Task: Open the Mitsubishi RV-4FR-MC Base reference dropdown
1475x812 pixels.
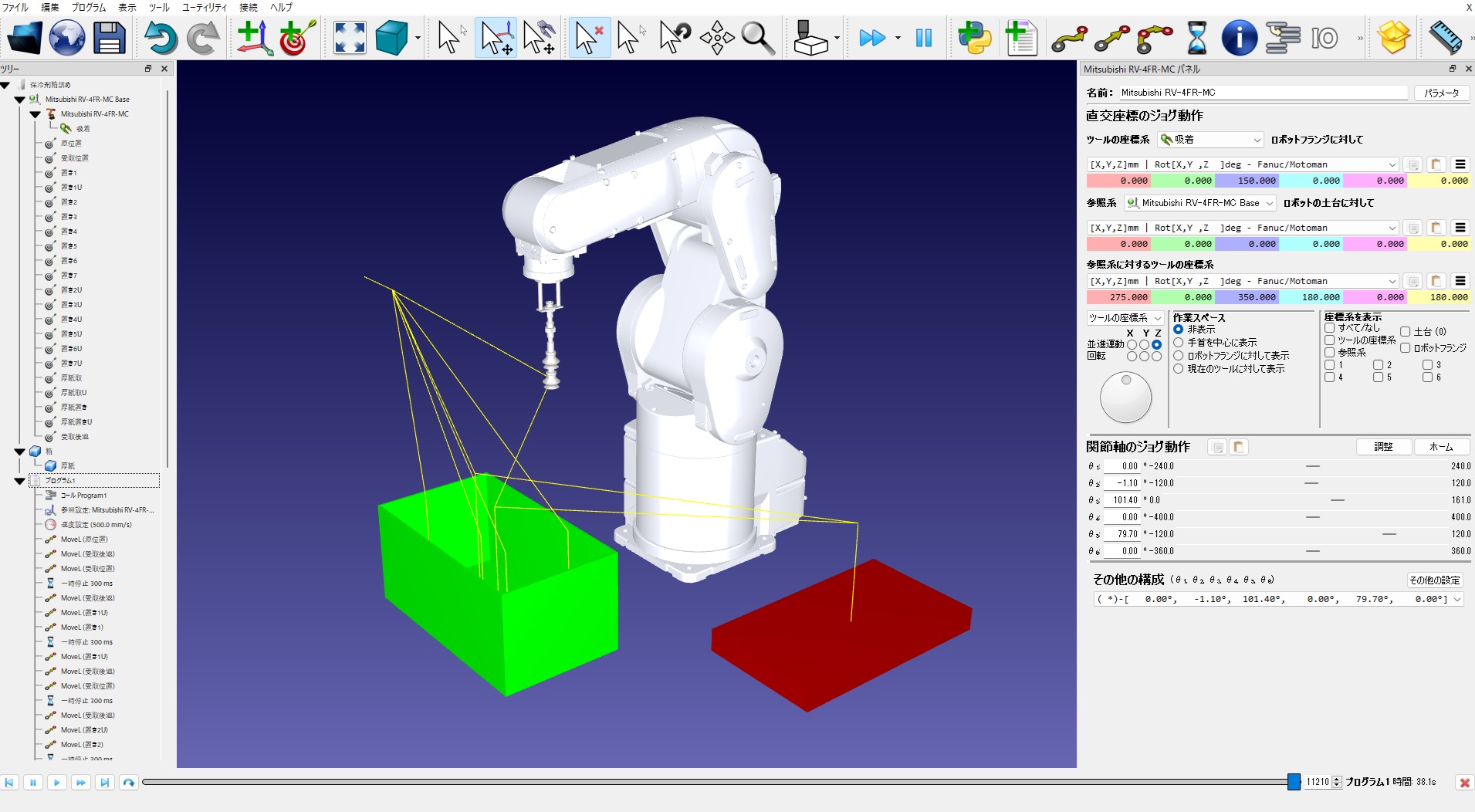Action: click(1199, 203)
